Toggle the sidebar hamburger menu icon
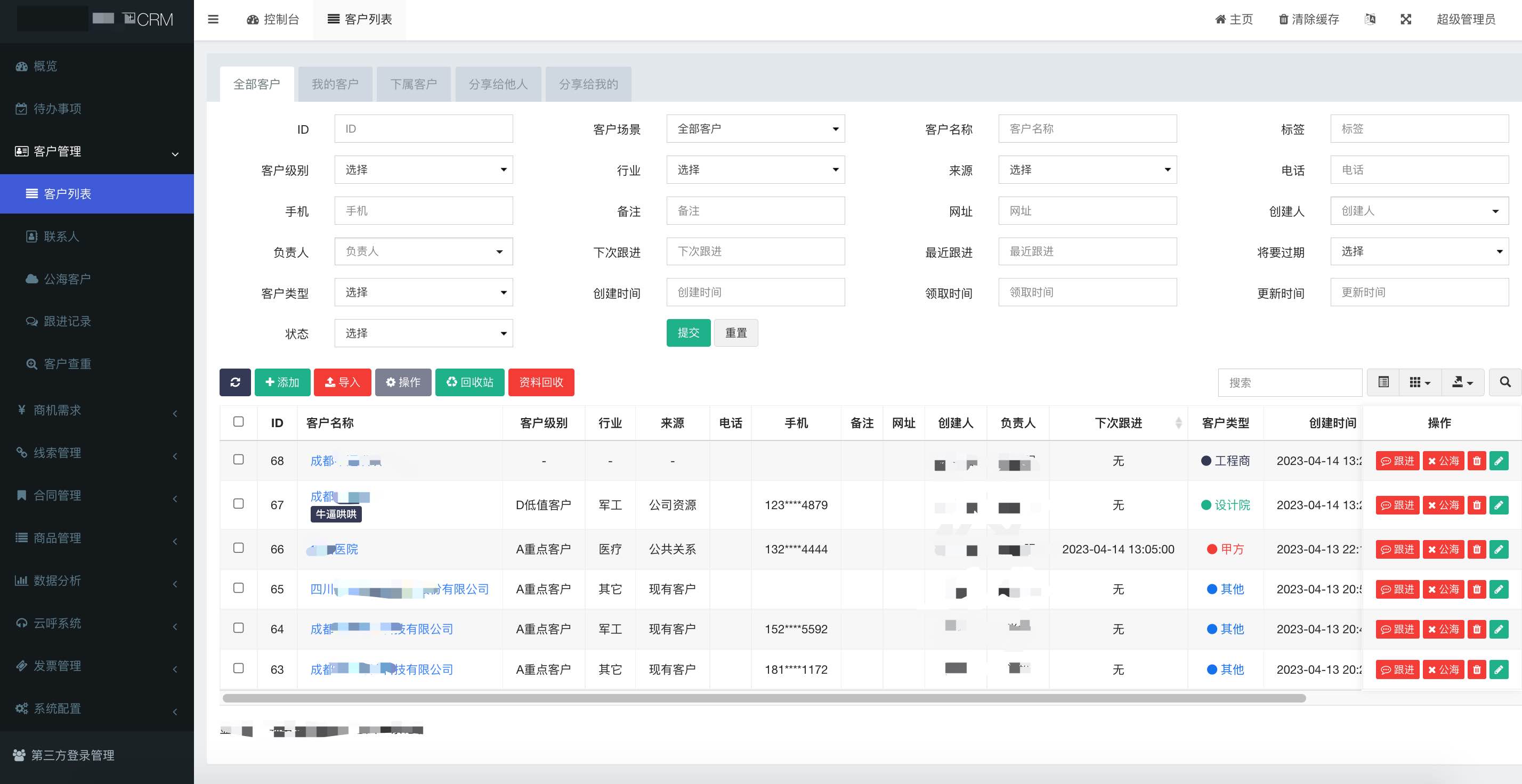Viewport: 1522px width, 784px height. [213, 20]
